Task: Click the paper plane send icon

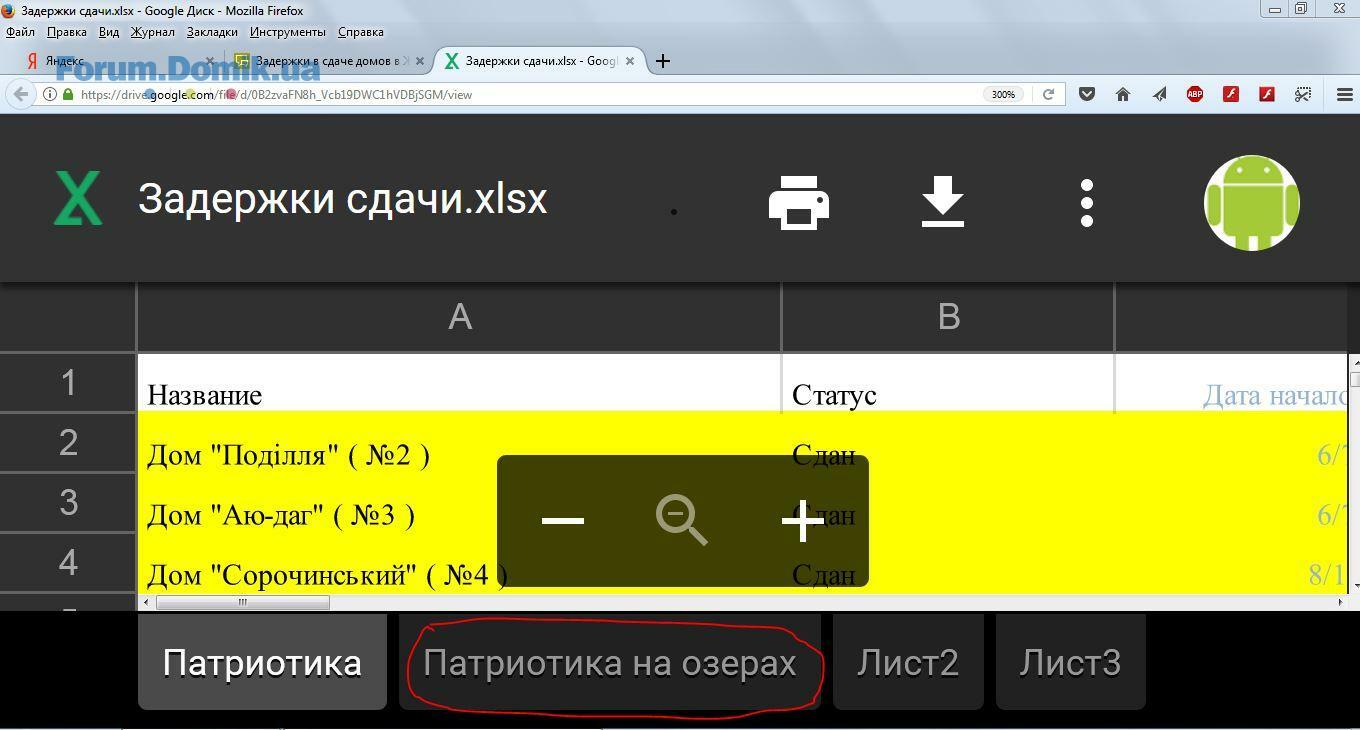Action: tap(1159, 94)
